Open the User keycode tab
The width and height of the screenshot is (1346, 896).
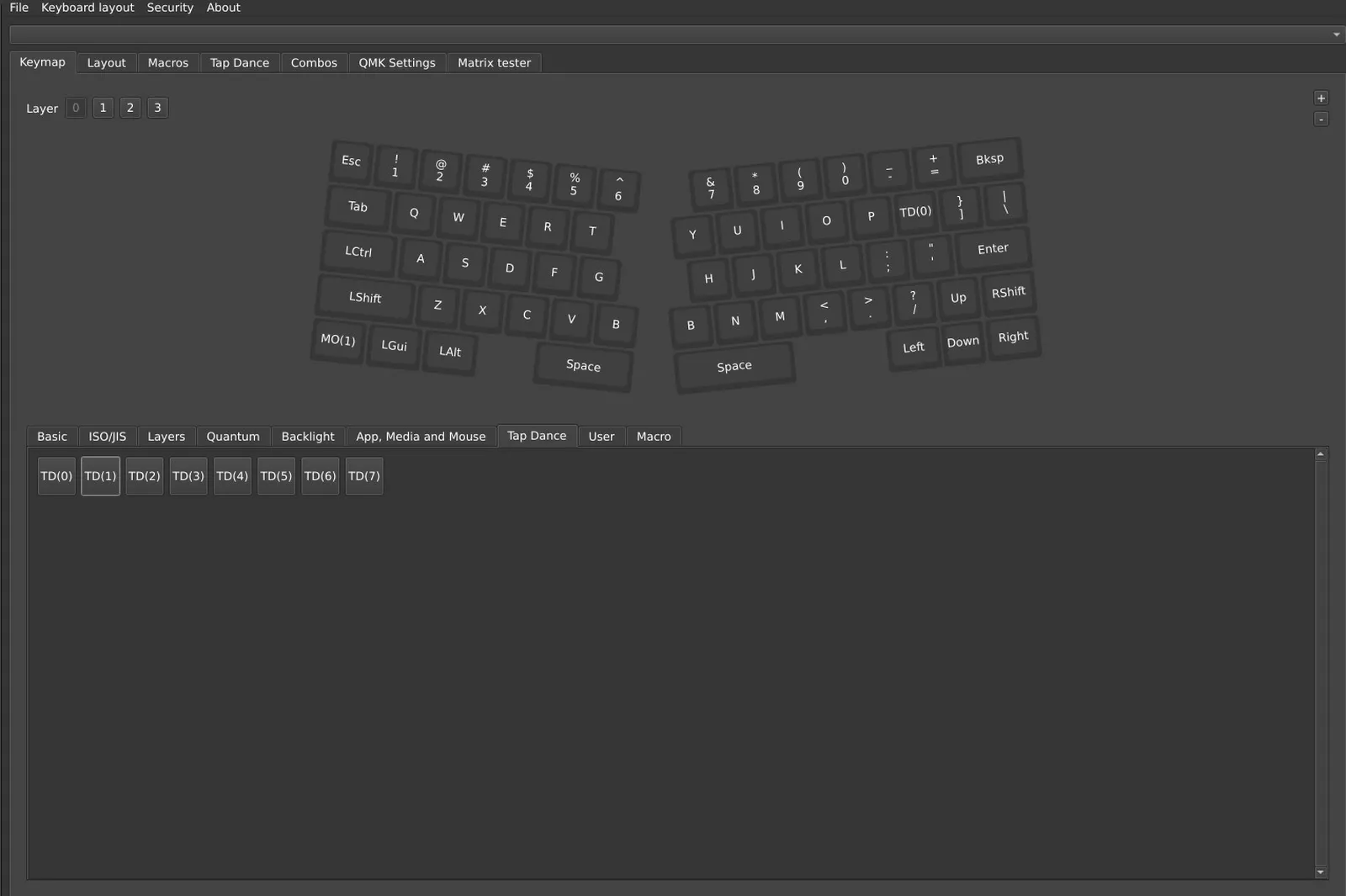coord(601,437)
